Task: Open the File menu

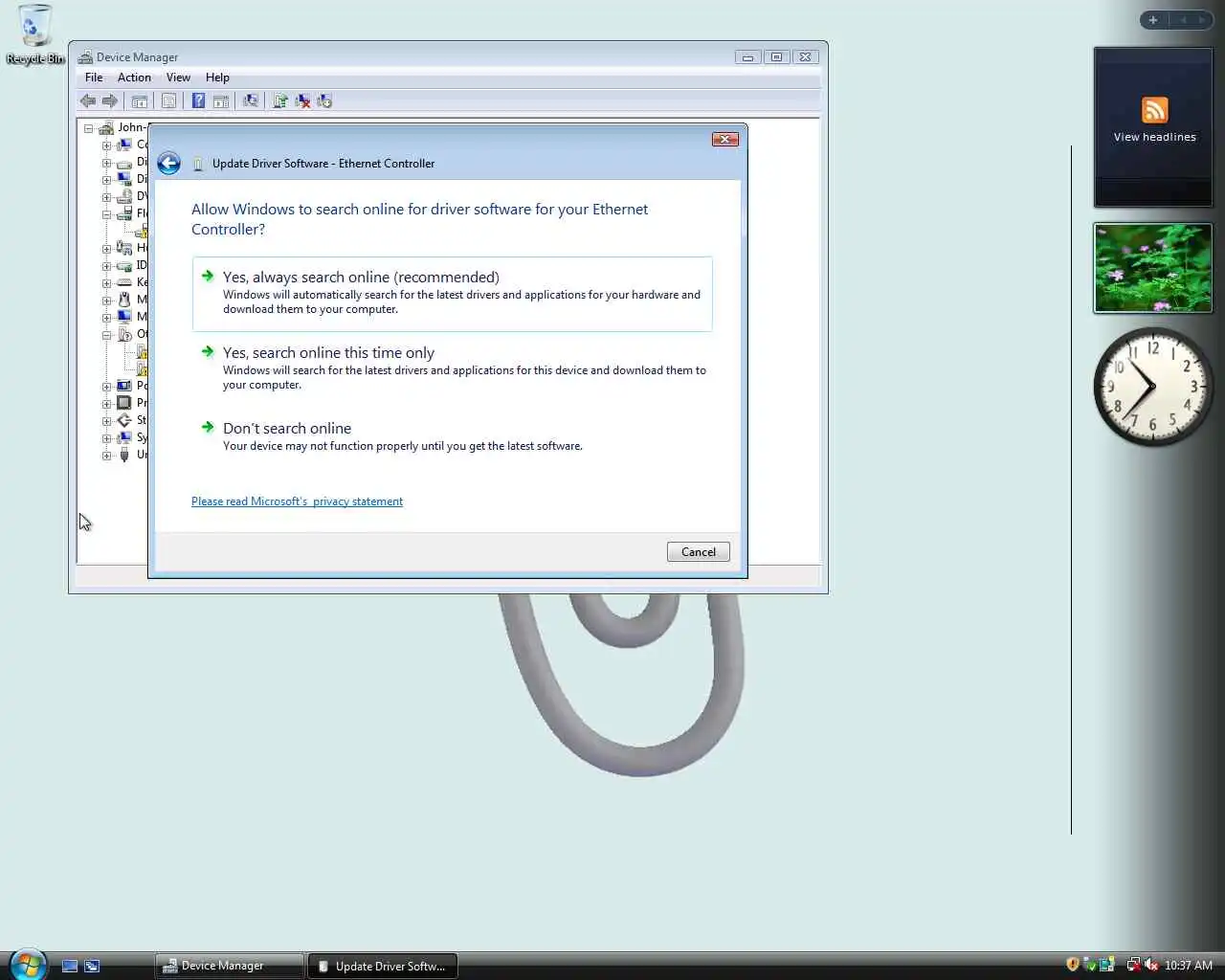Action: (x=94, y=78)
